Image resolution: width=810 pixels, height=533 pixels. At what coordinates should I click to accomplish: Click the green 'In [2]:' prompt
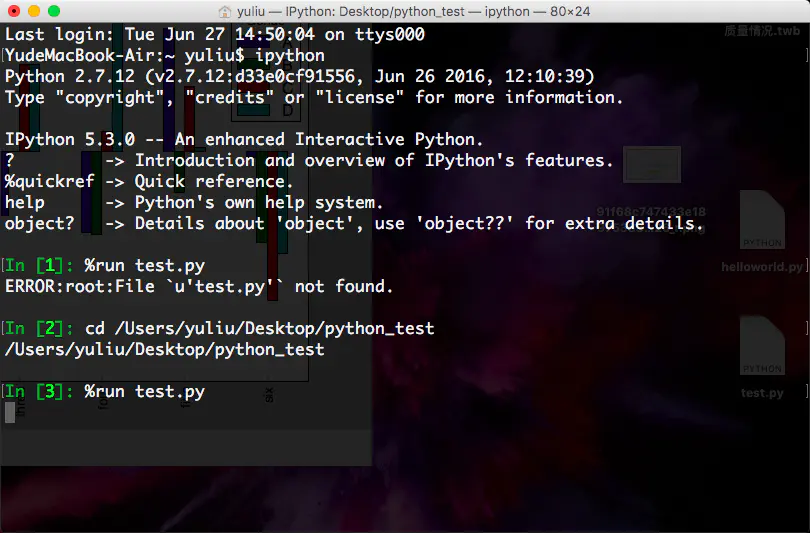click(x=38, y=329)
